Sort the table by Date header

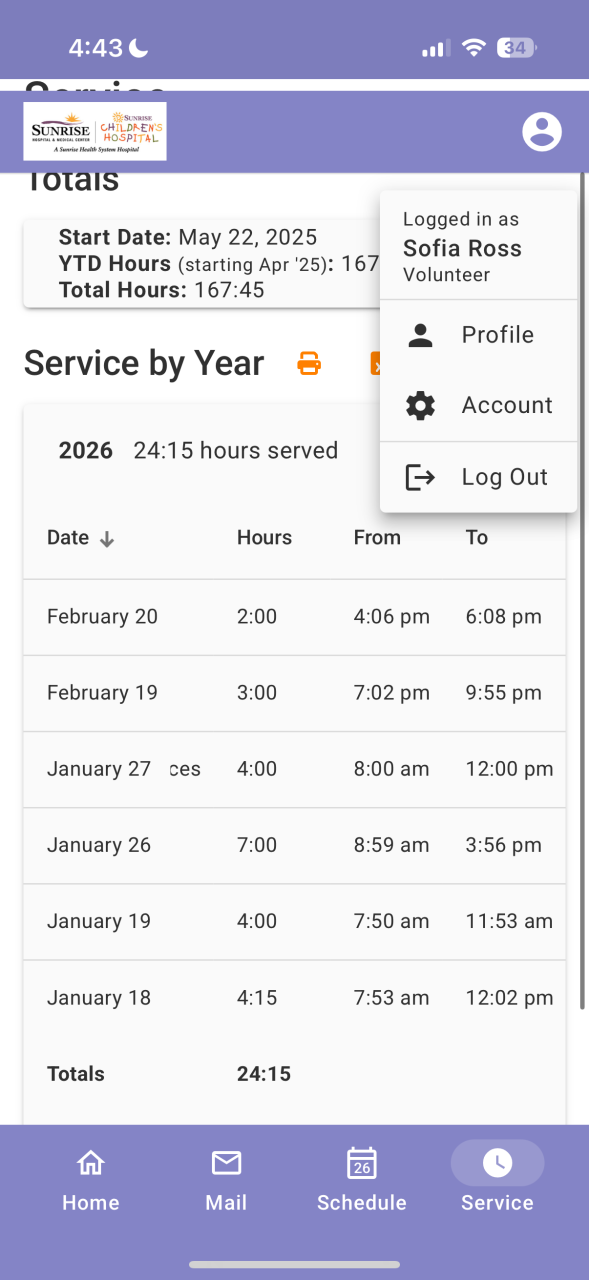(x=68, y=538)
